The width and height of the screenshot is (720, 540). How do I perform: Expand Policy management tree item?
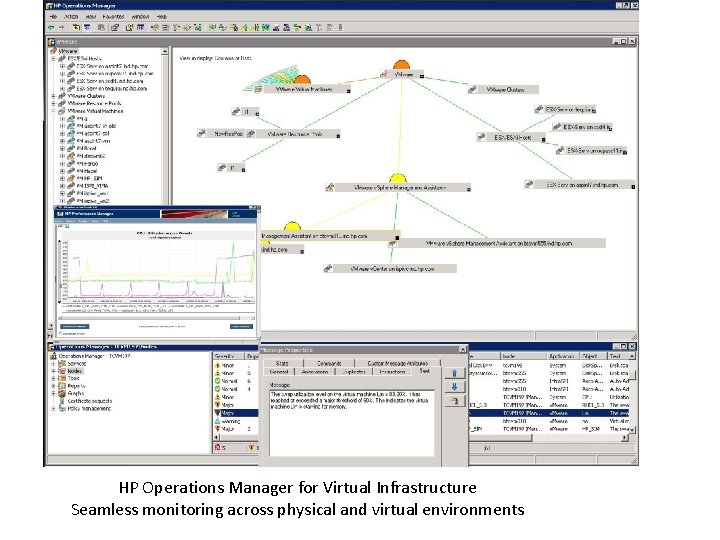pyautogui.click(x=54, y=409)
